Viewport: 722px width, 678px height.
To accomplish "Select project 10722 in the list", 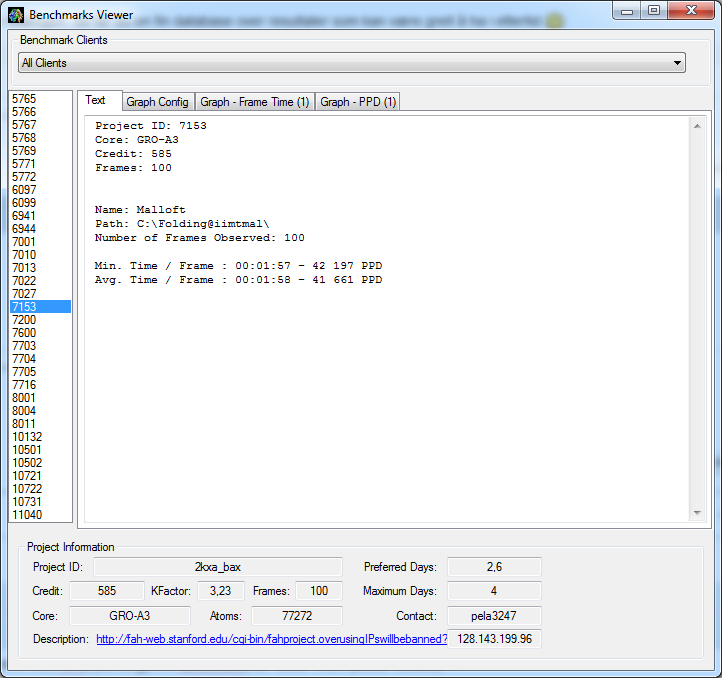I will click(40, 488).
